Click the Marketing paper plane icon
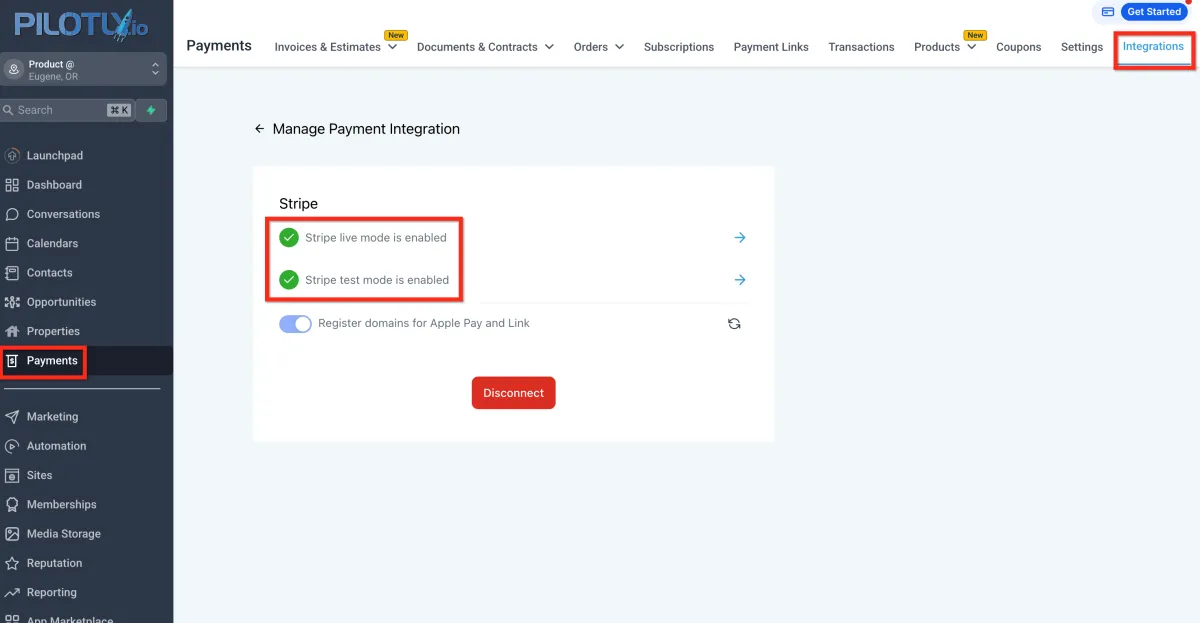This screenshot has height=623, width=1200. [x=12, y=417]
